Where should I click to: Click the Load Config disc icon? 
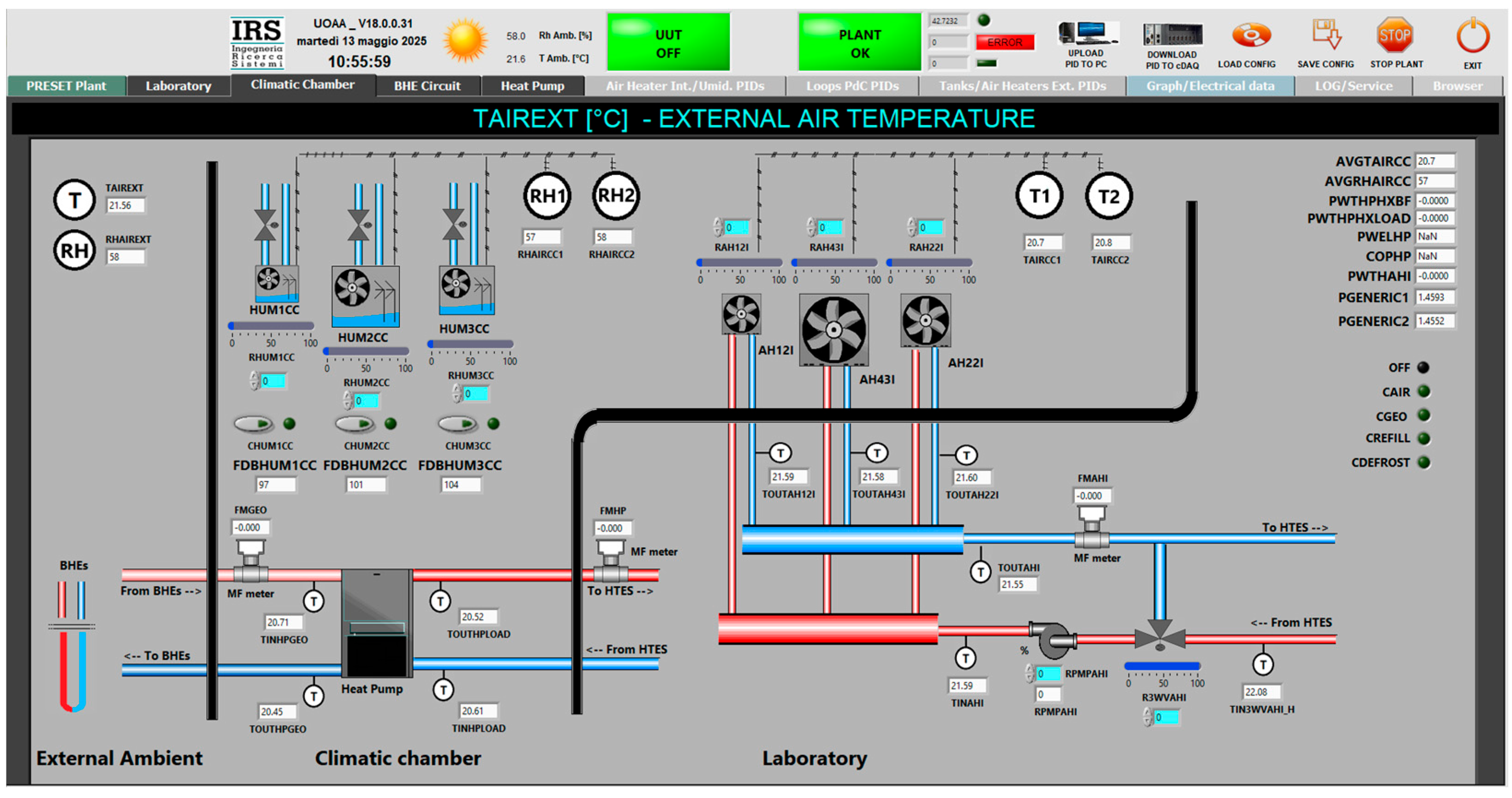[1250, 35]
